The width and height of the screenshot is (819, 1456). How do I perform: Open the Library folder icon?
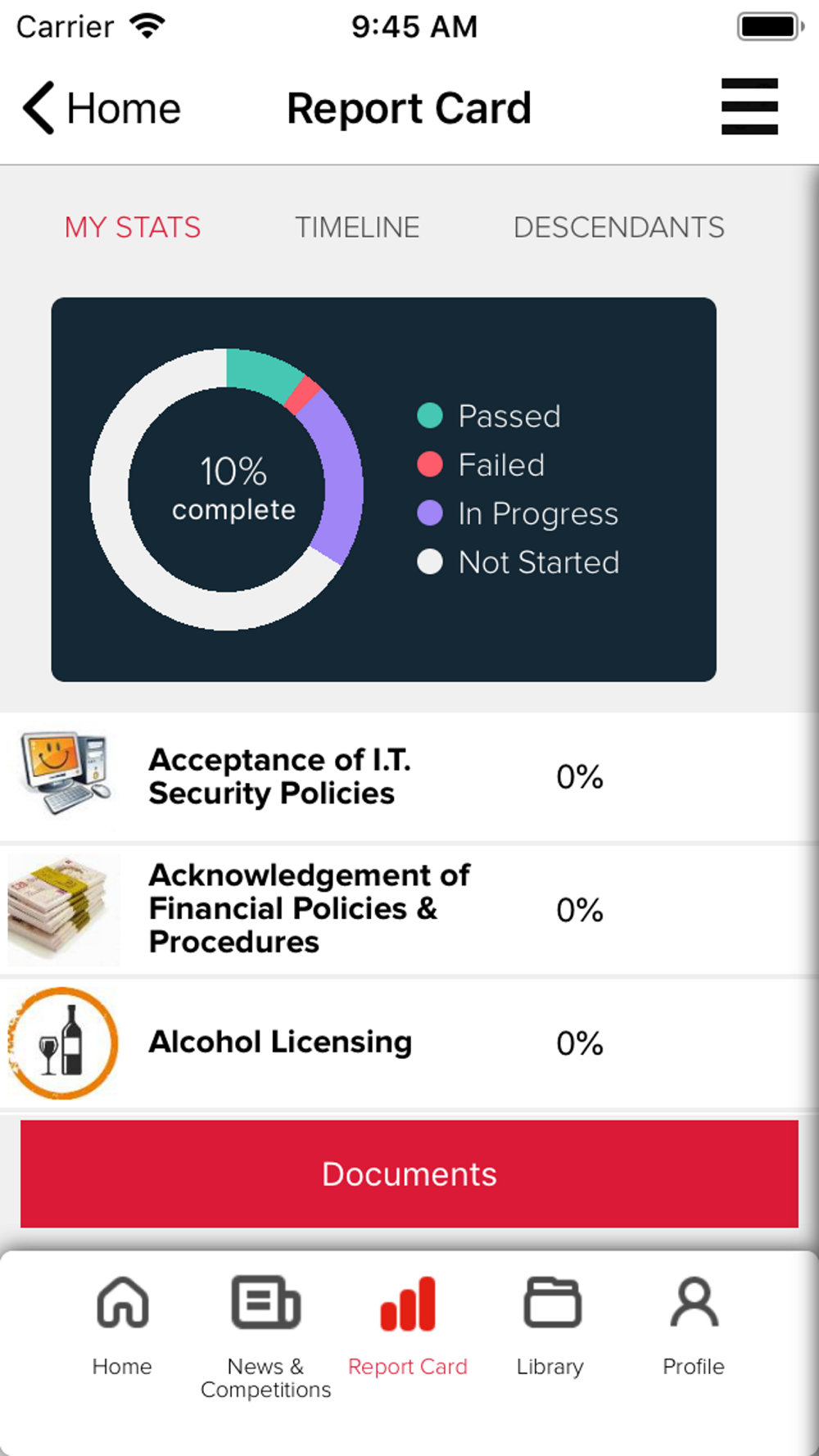(x=551, y=1302)
